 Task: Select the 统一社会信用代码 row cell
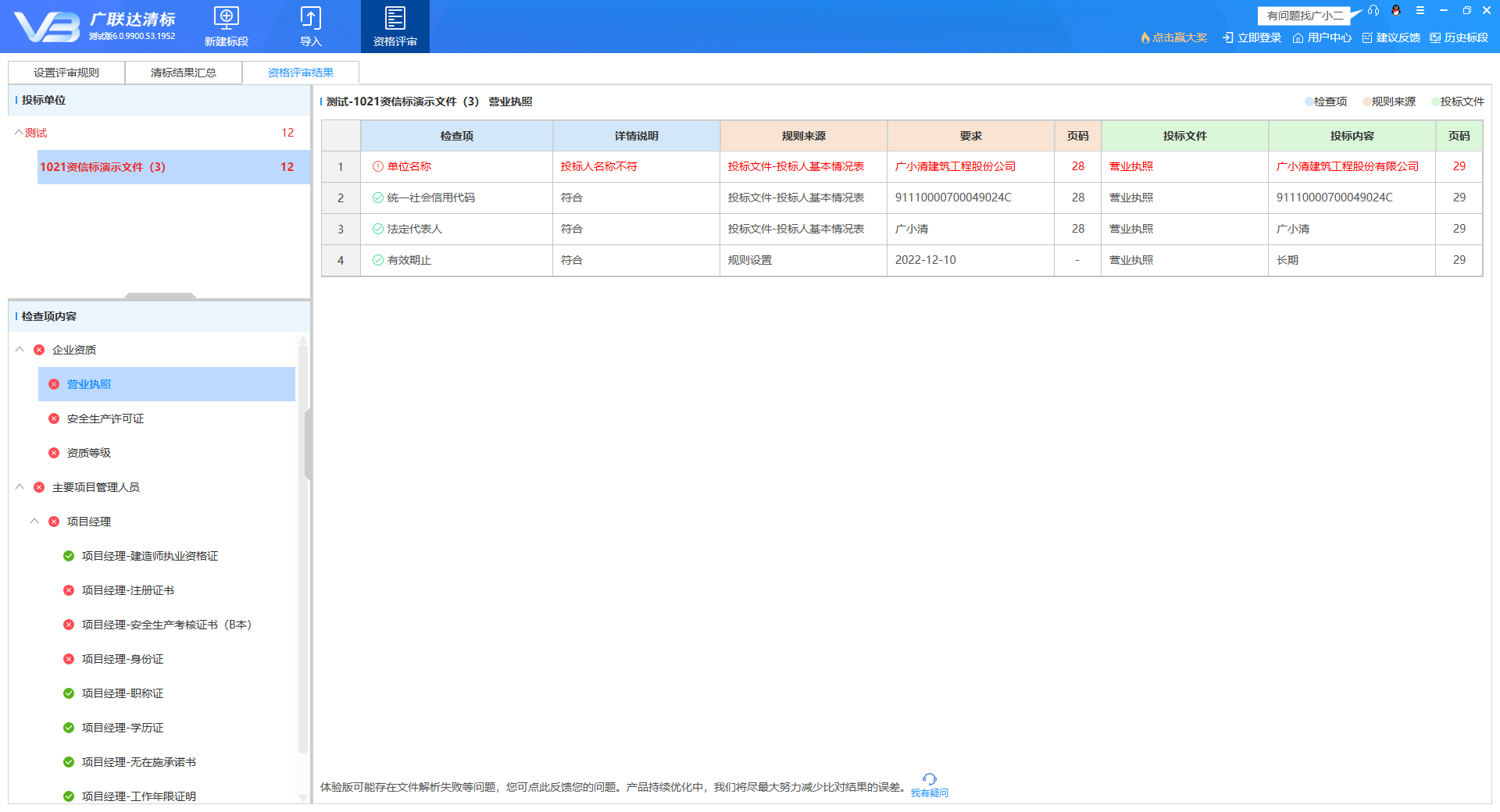(457, 198)
